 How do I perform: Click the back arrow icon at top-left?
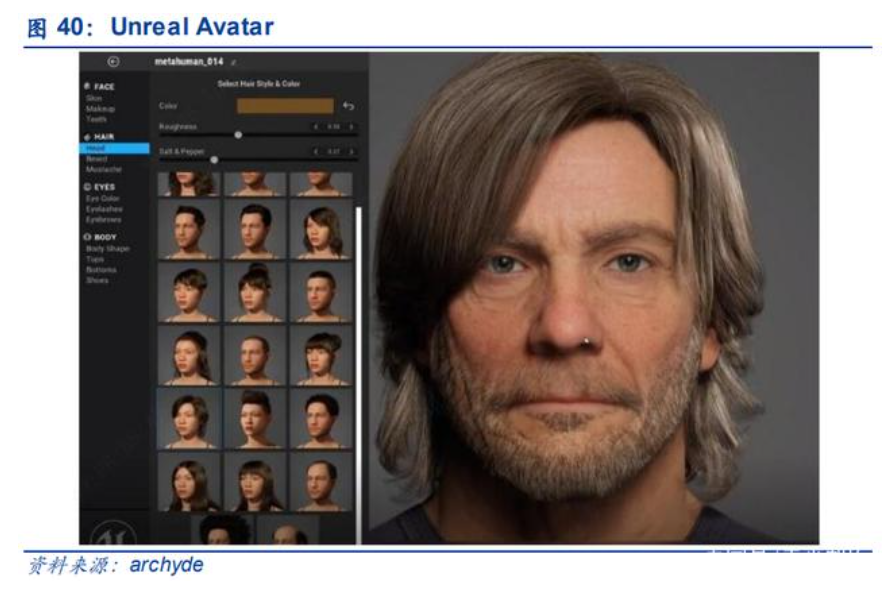[x=112, y=62]
